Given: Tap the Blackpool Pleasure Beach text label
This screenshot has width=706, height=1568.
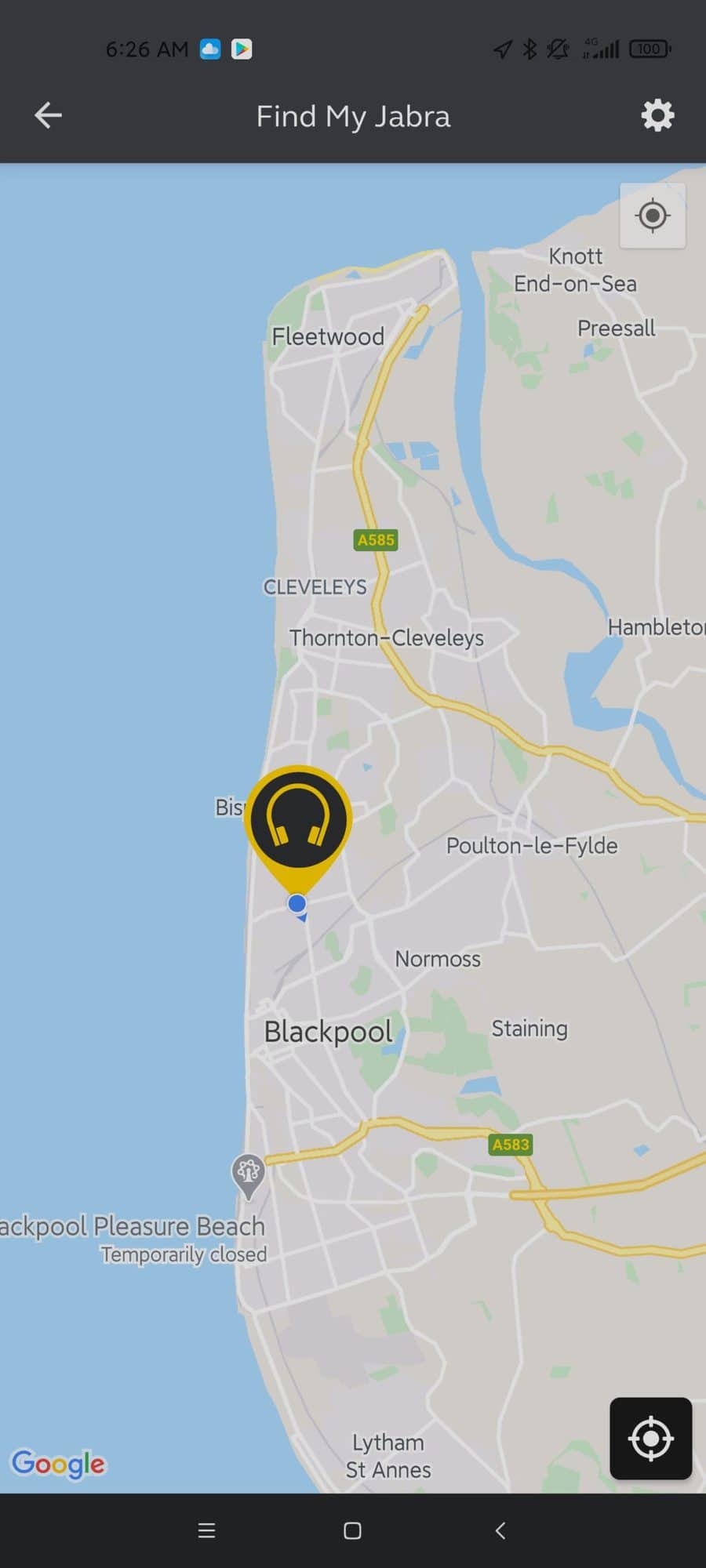Looking at the screenshot, I should tap(133, 1225).
